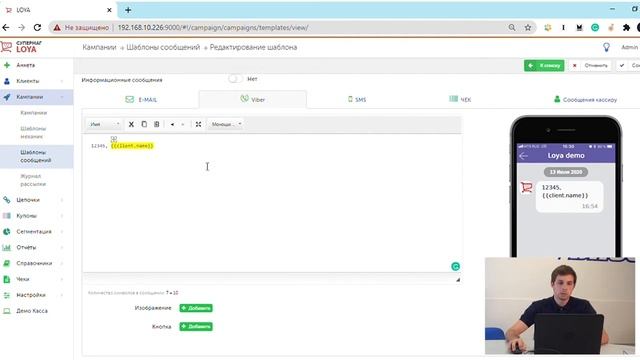This screenshot has width=640, height=360.
Task: Click the Шаблоны сообщений breadcrumb link
Action: point(163,47)
